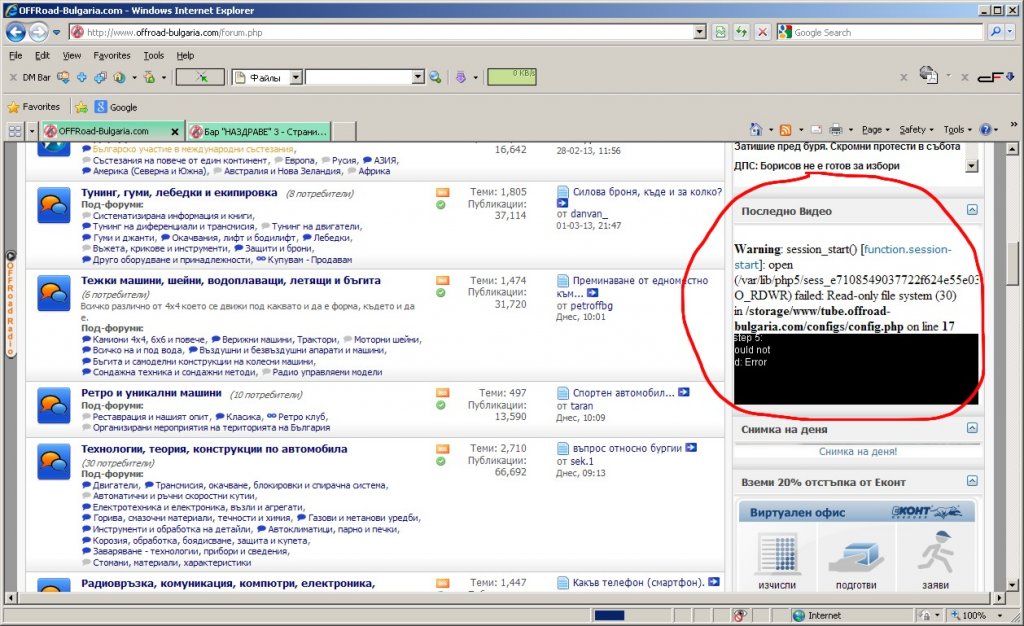
Task: Open the Google shortcut in the Favorites bar
Action: point(116,107)
